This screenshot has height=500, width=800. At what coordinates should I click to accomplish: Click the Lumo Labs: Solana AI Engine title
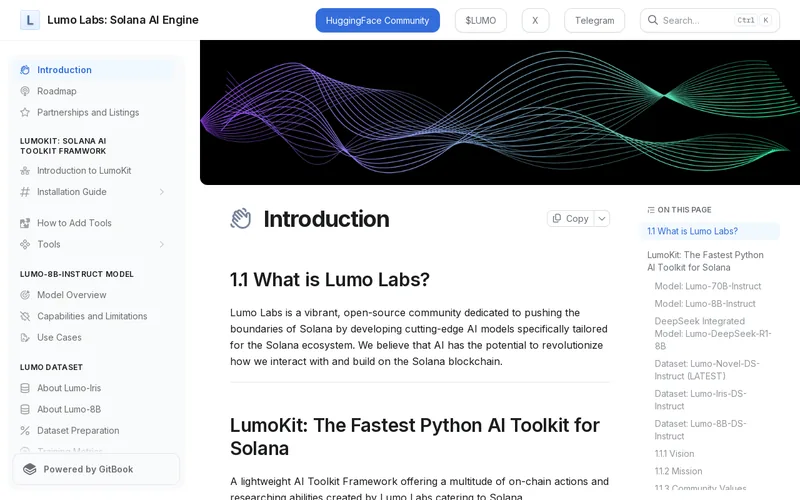(x=123, y=20)
